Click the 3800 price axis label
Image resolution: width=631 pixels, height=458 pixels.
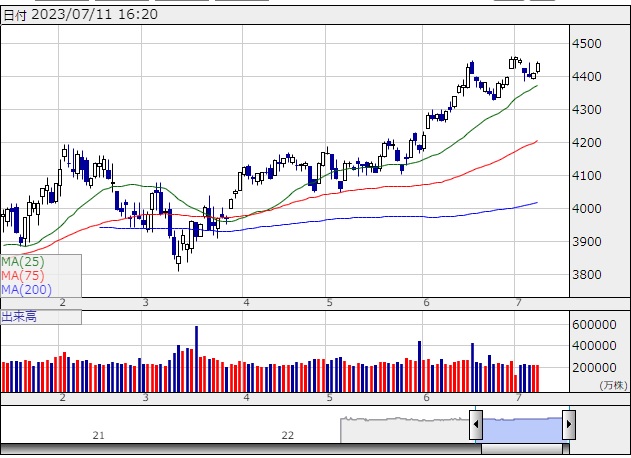pyautogui.click(x=586, y=274)
